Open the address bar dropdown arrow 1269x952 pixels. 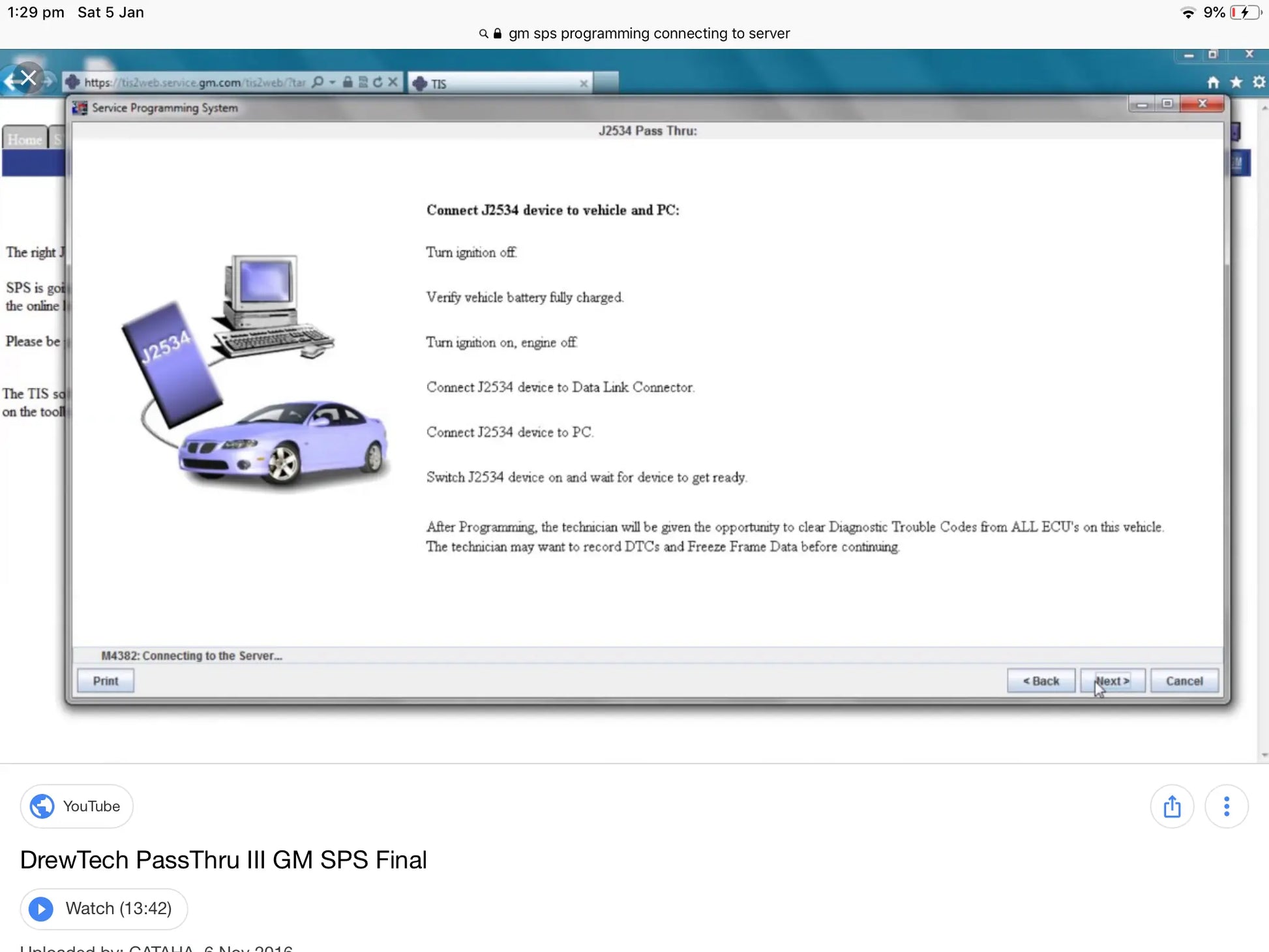(x=333, y=82)
